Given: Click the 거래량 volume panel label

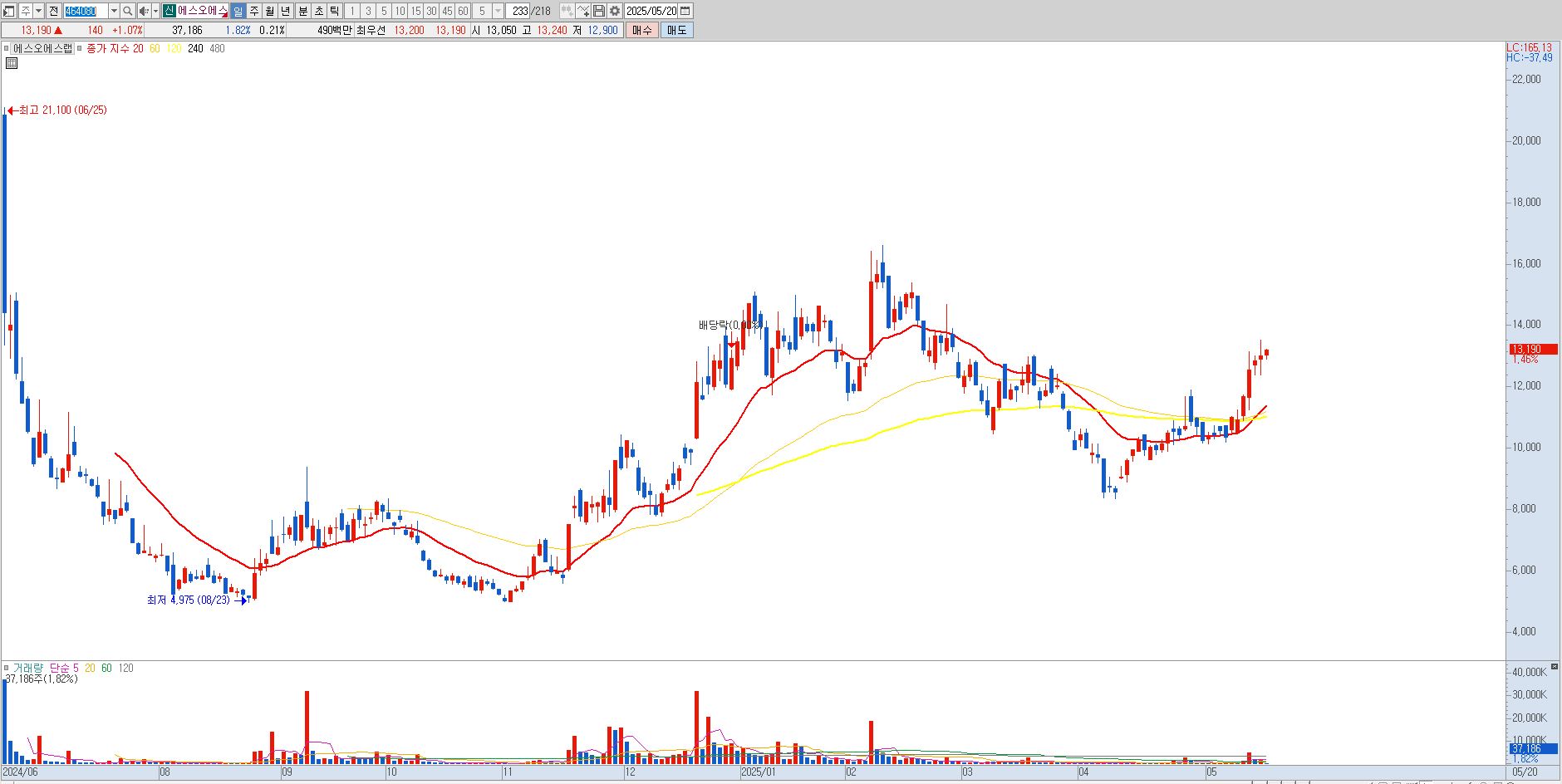Looking at the screenshot, I should coord(27,668).
